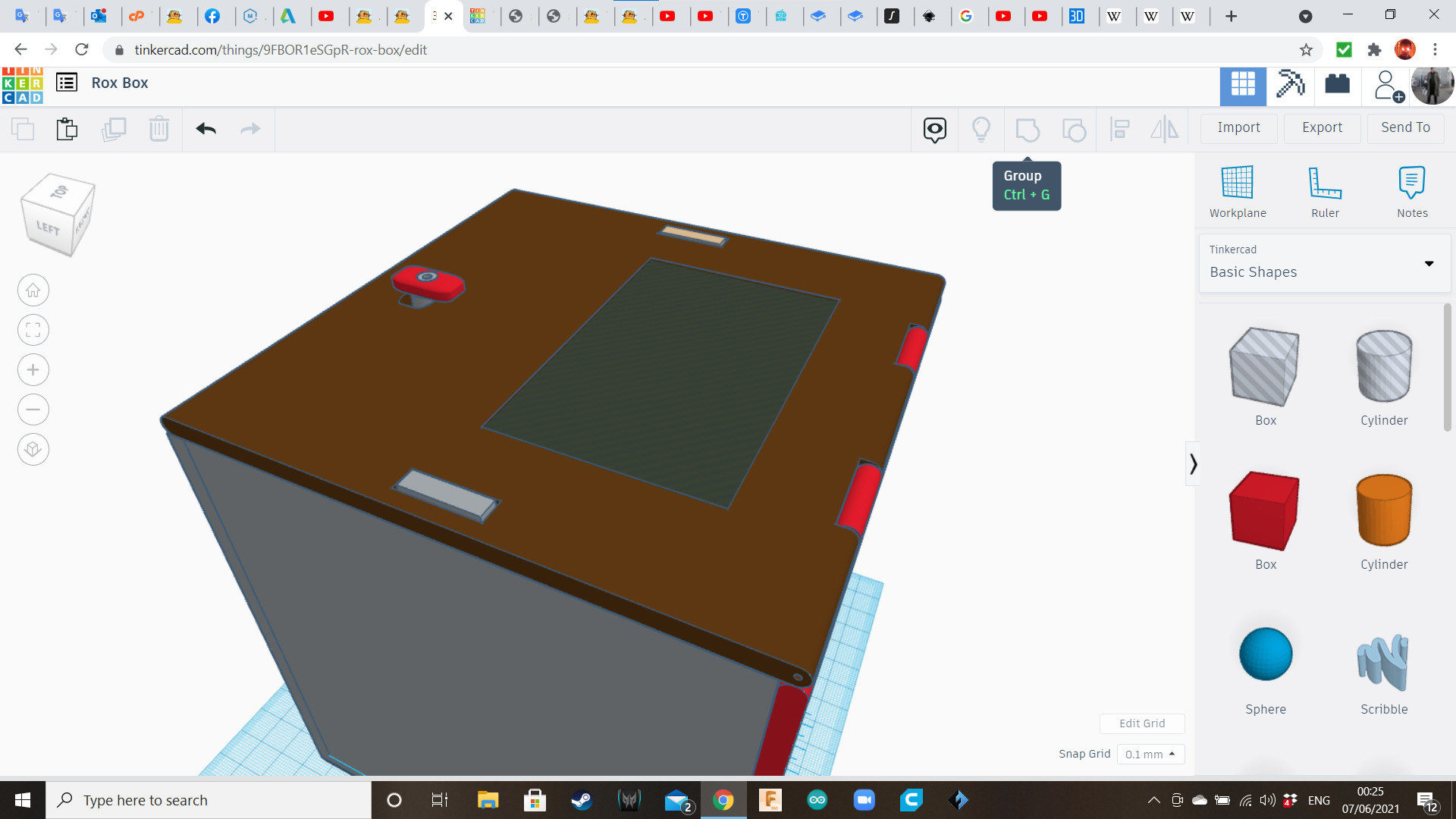Click the Paste clipboard icon
1456x819 pixels.
(67, 129)
